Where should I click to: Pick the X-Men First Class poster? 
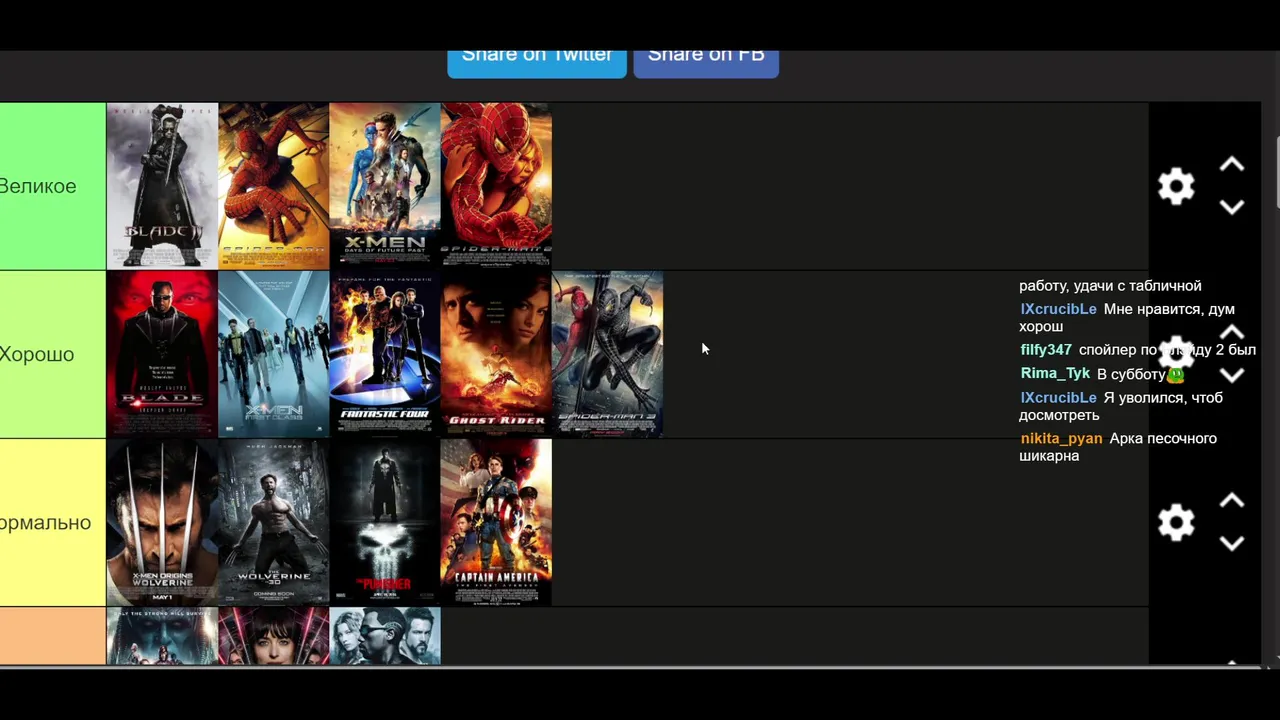pos(273,354)
